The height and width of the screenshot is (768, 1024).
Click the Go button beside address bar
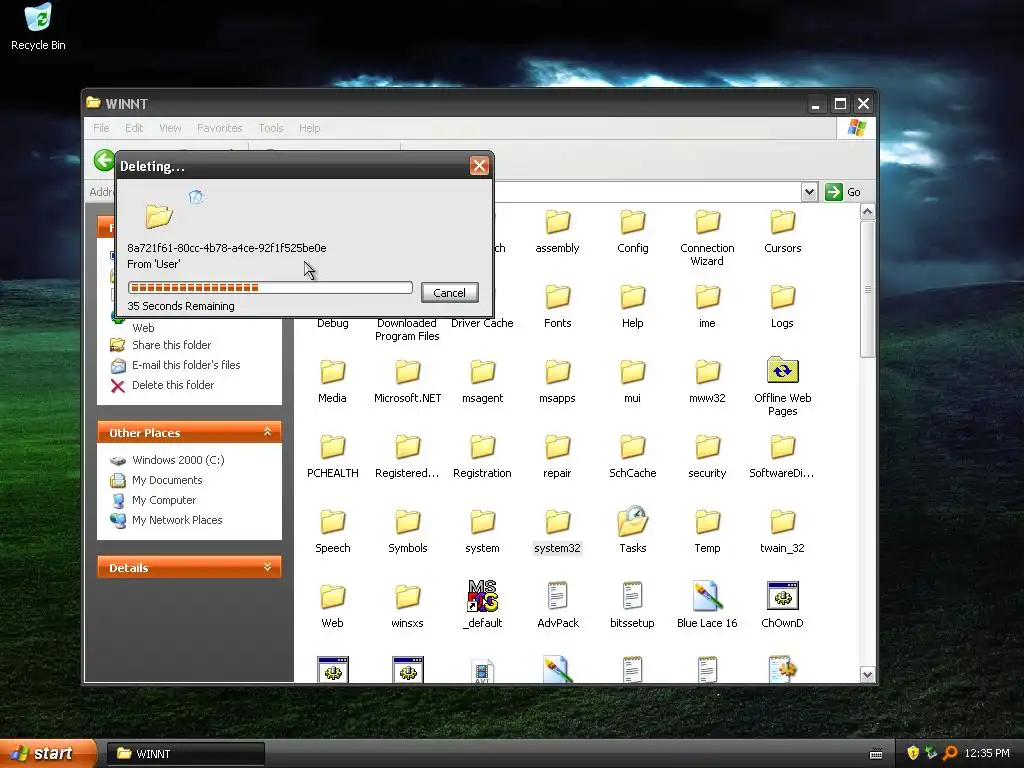click(x=843, y=192)
